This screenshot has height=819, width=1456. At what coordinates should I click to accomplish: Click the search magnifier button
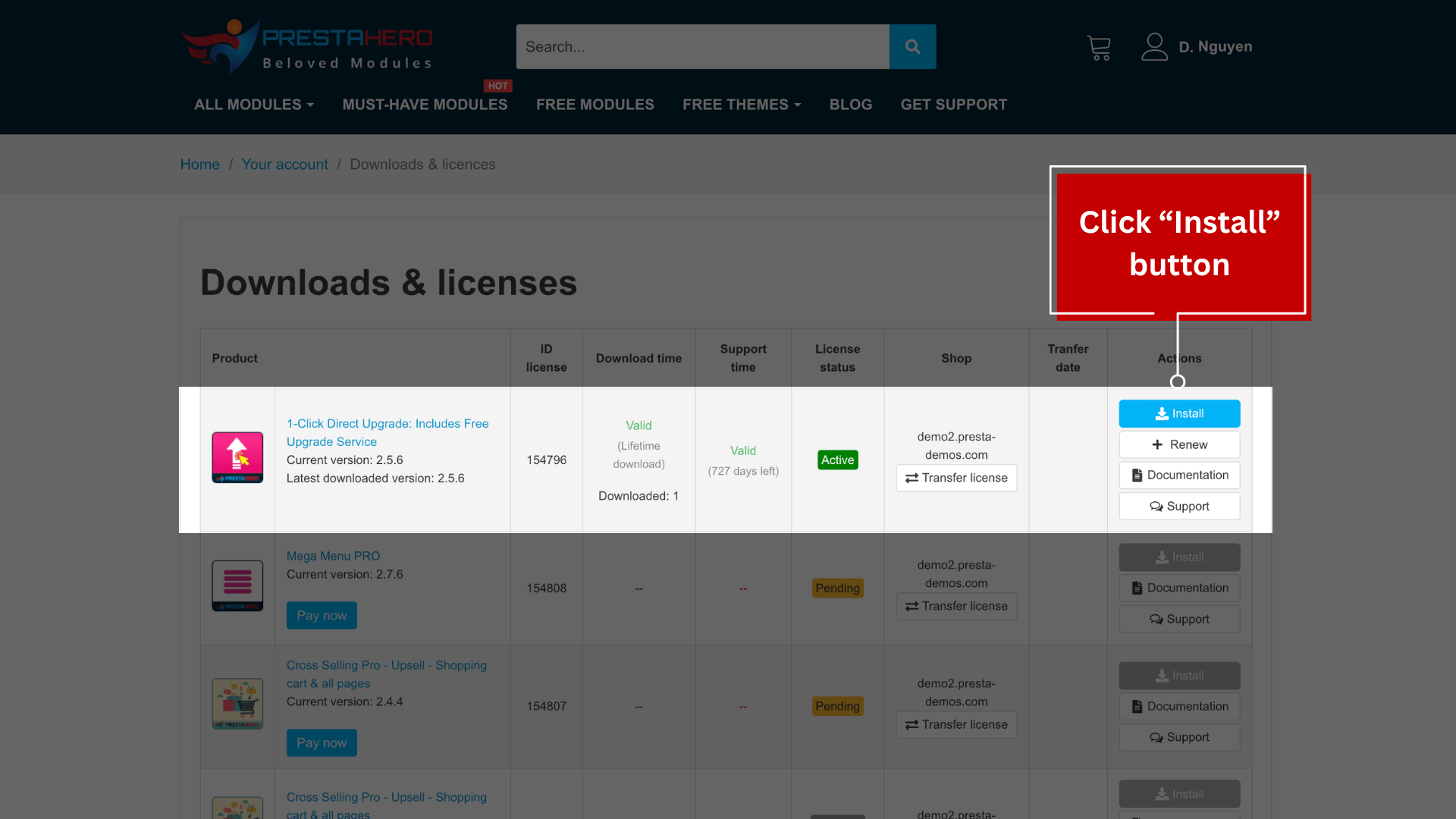(912, 47)
